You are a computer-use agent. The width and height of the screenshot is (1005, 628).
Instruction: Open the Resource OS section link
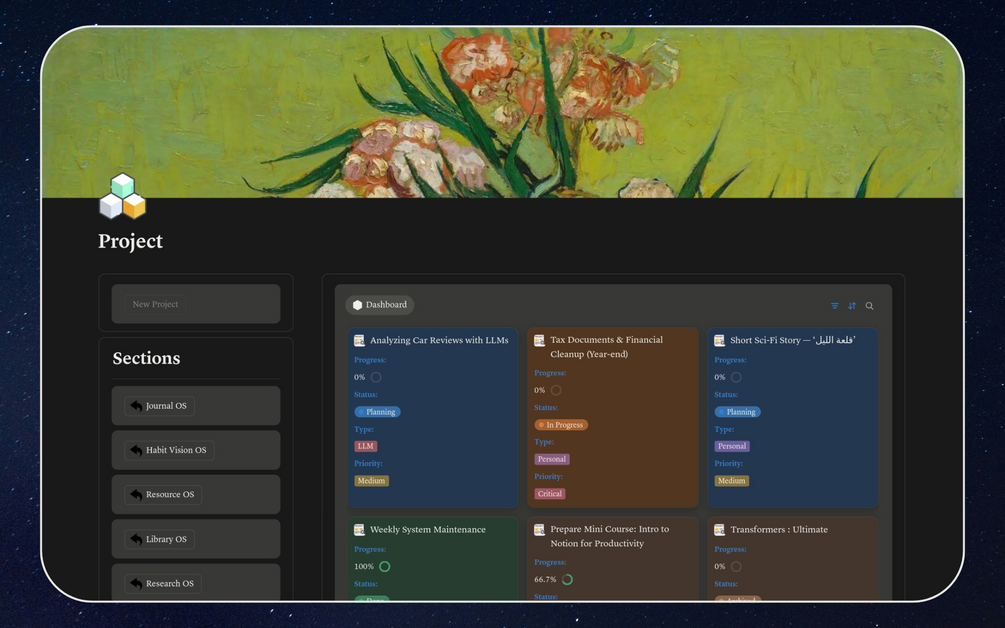pos(163,494)
